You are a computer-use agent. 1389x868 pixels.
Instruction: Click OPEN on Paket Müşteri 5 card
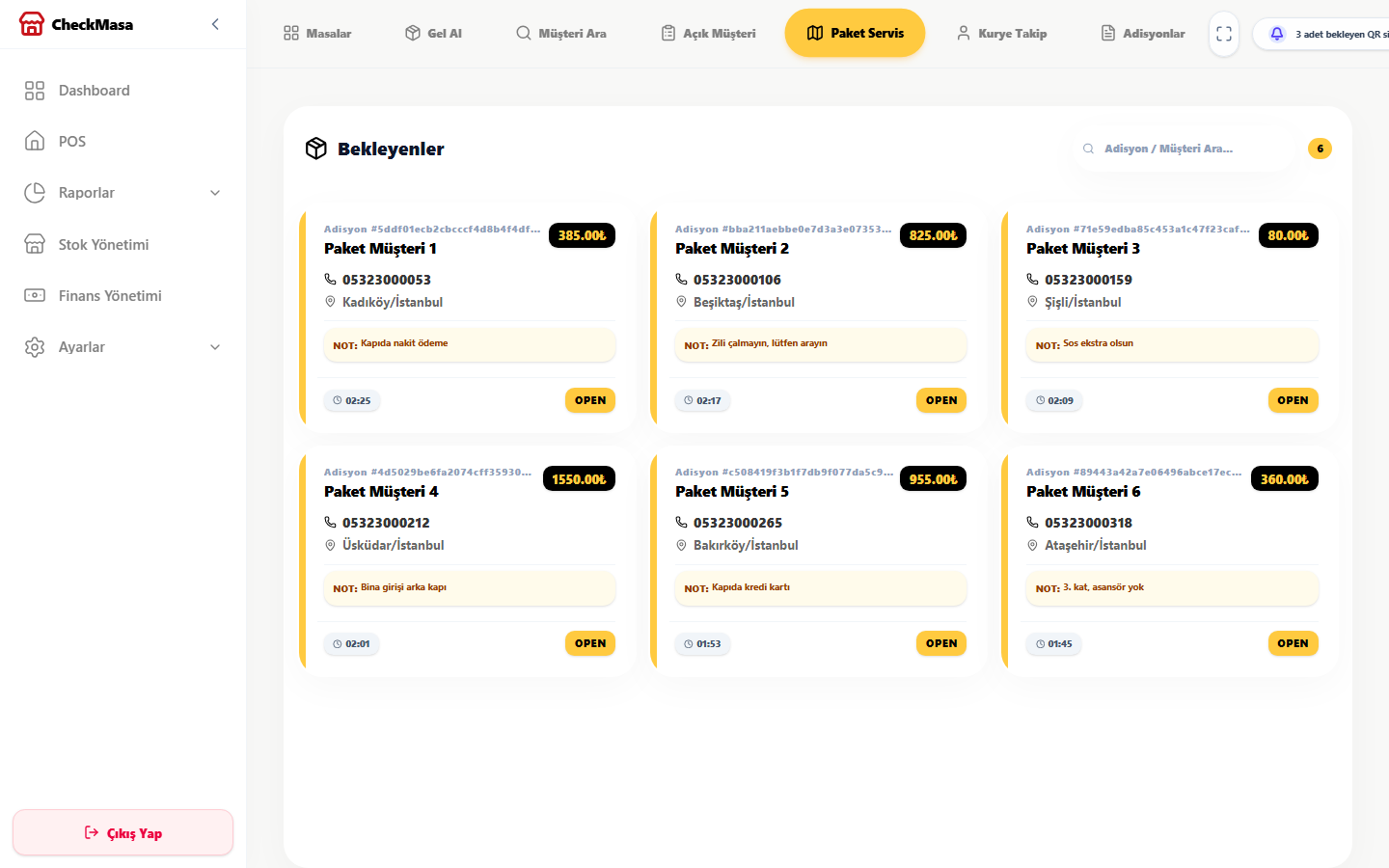941,643
